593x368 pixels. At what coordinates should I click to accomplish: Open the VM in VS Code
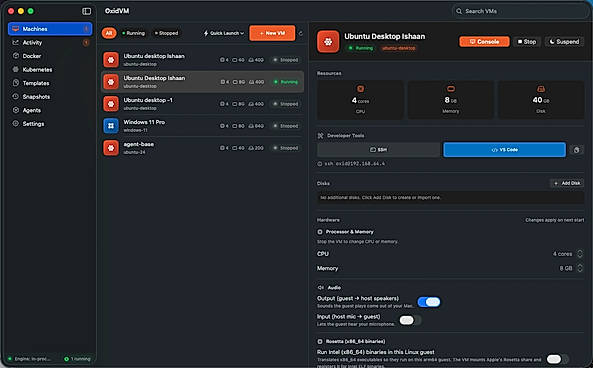[x=505, y=150]
